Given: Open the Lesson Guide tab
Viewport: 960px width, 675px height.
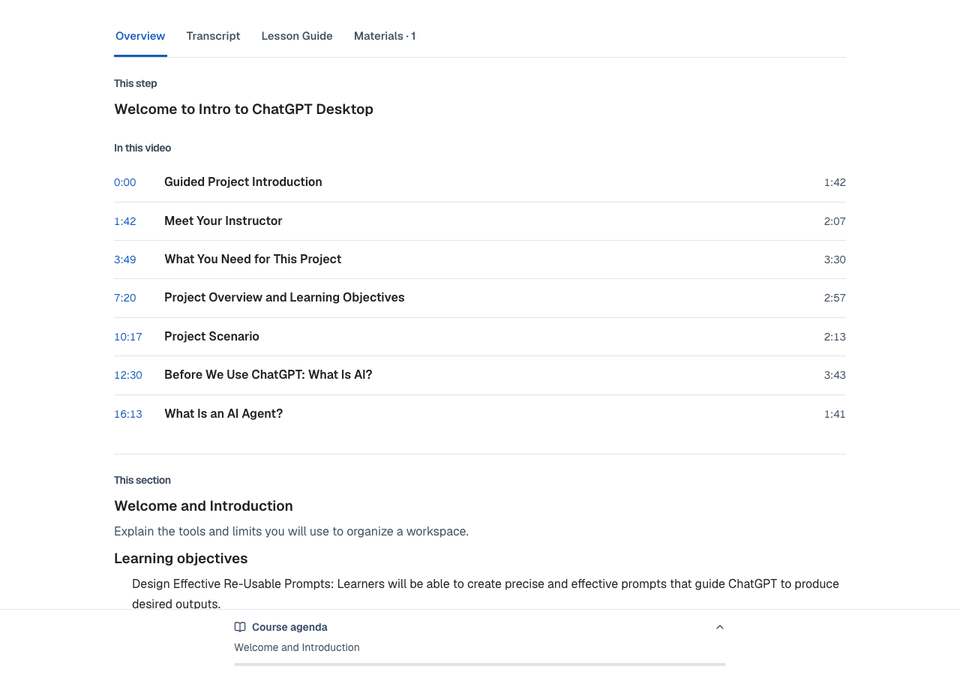Looking at the screenshot, I should pos(297,36).
